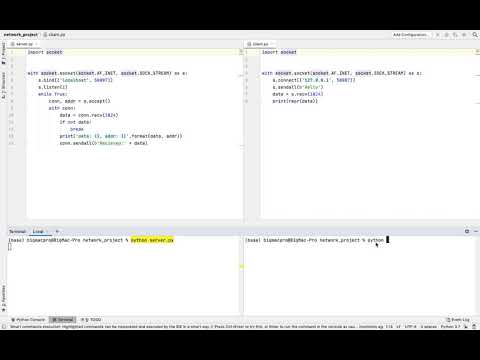Viewport: 480px width, 360px height.
Task: Click the smart commands execution status message
Action: (x=182, y=327)
